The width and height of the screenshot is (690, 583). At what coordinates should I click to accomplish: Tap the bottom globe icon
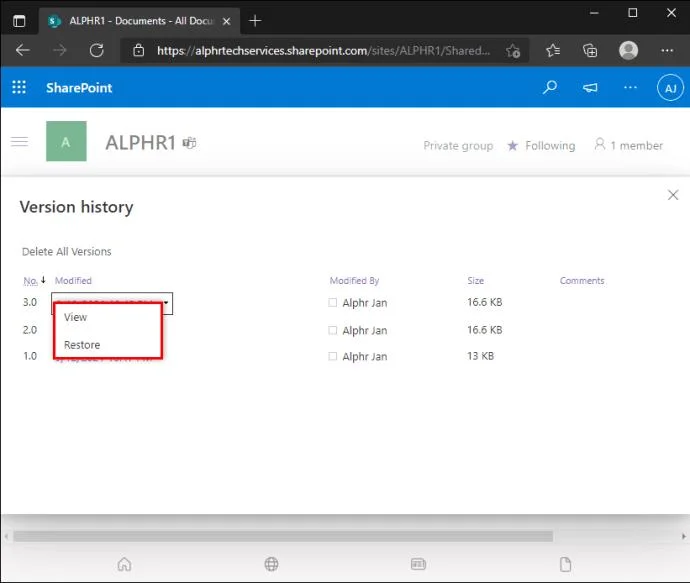pyautogui.click(x=271, y=564)
